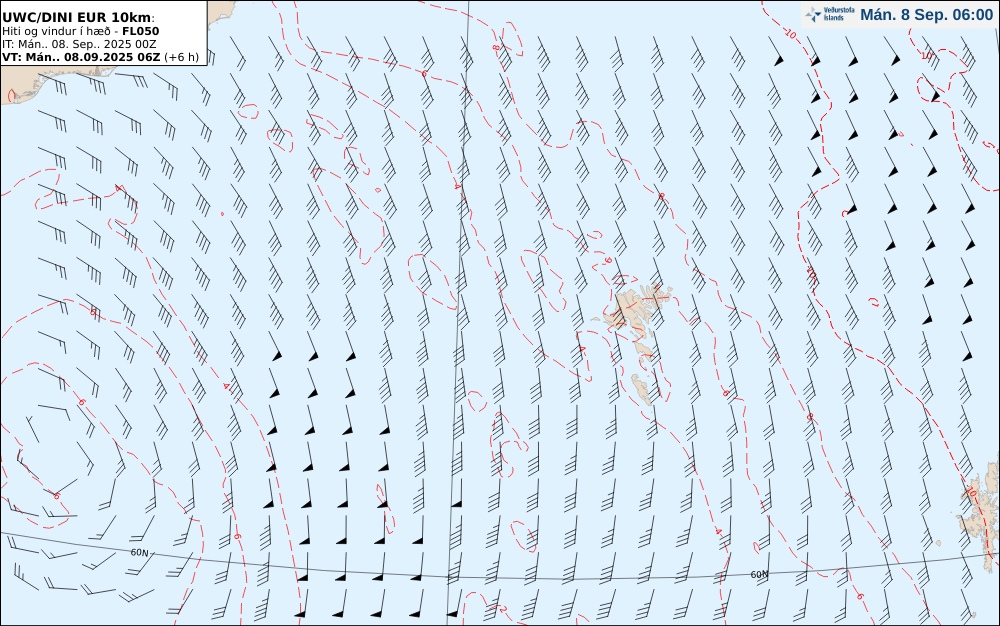
Task: Click the 'Mán. 8 Sep. 06:00' timestamp
Action: 926,15
